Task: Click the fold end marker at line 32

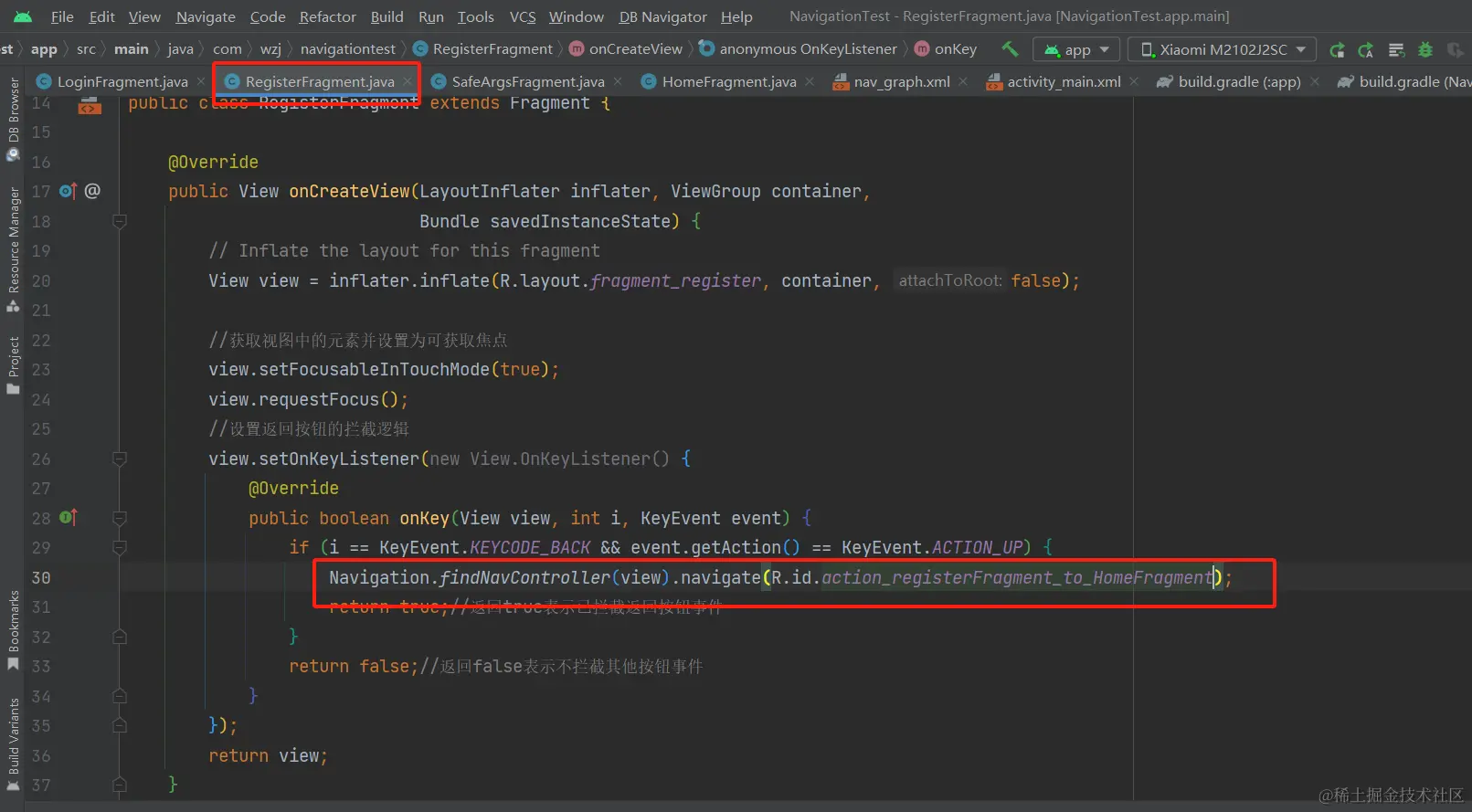Action: [119, 637]
